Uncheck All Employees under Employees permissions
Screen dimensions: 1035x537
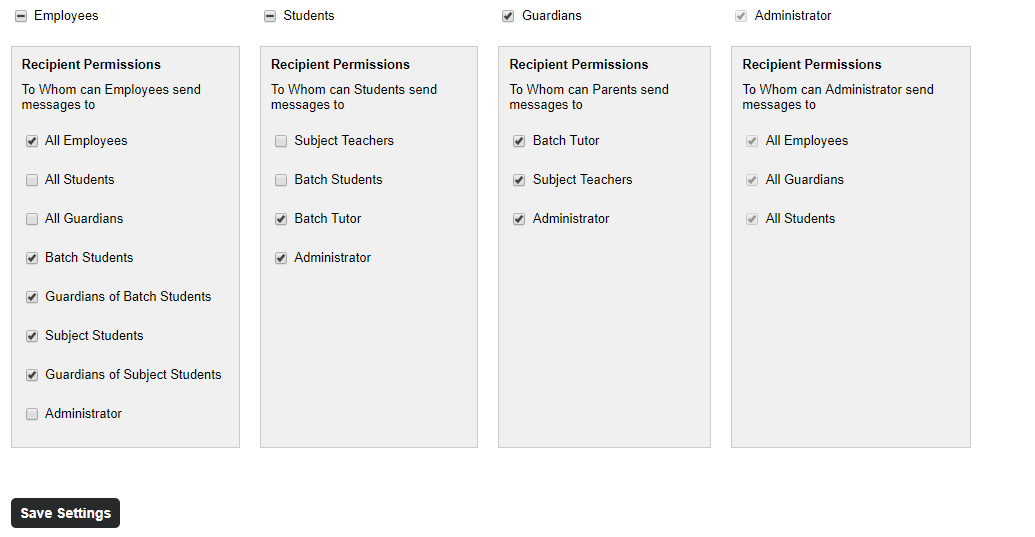[x=32, y=141]
